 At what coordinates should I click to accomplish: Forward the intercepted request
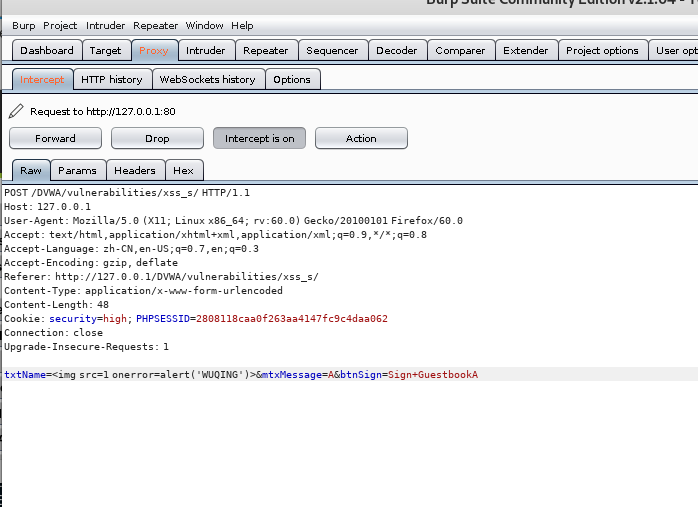point(55,138)
